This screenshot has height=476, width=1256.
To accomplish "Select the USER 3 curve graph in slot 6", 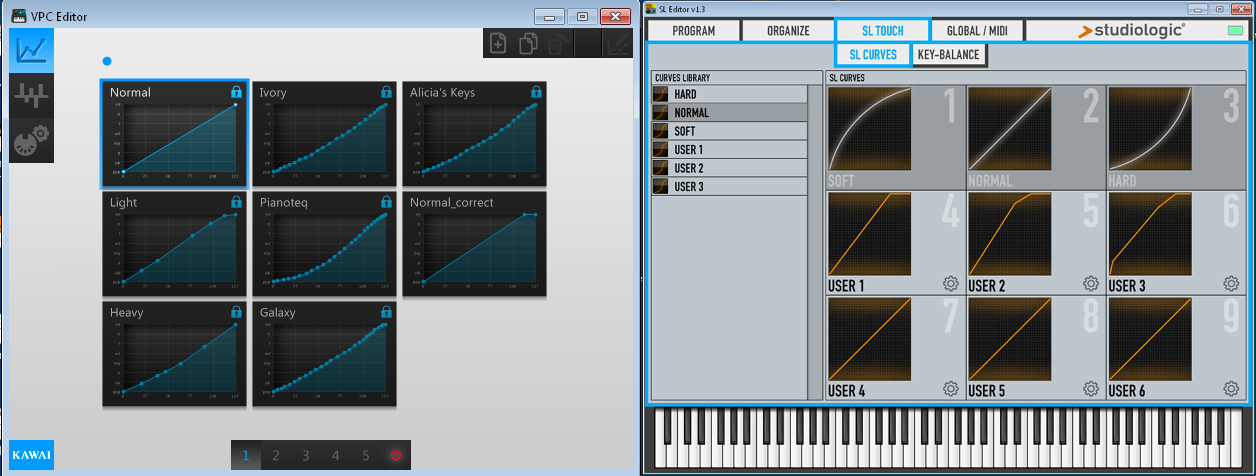I will point(1150,235).
